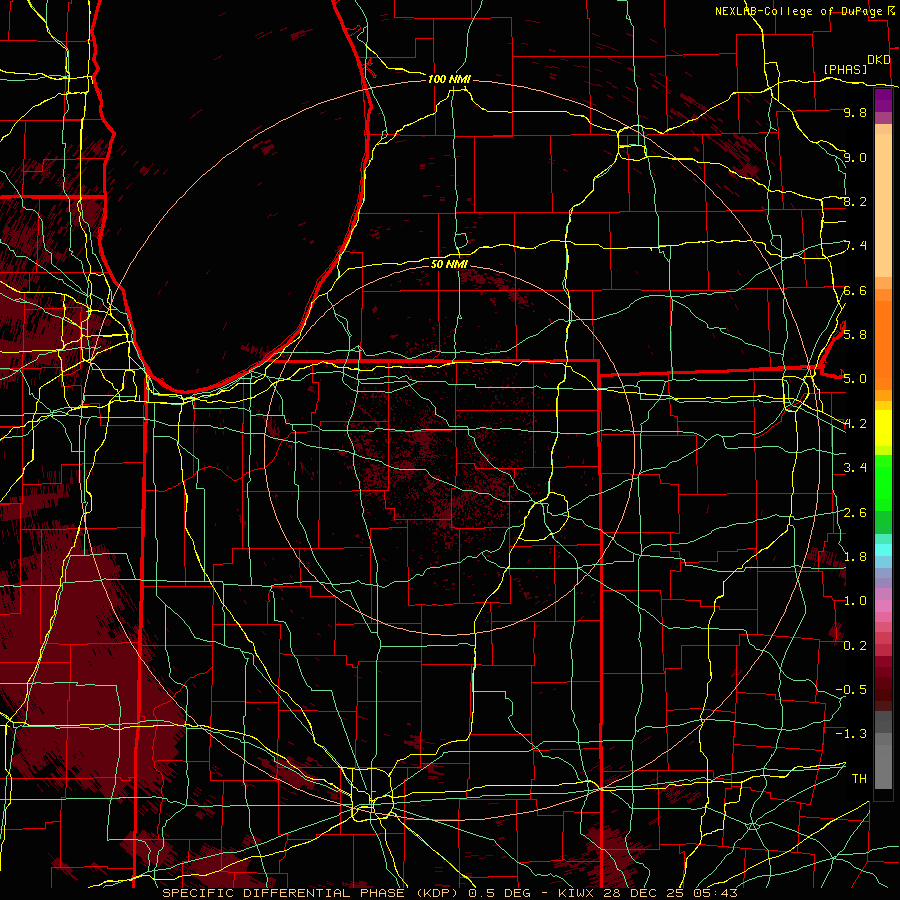Click the 50 NMI range ring label
The image size is (900, 900).
pyautogui.click(x=449, y=264)
